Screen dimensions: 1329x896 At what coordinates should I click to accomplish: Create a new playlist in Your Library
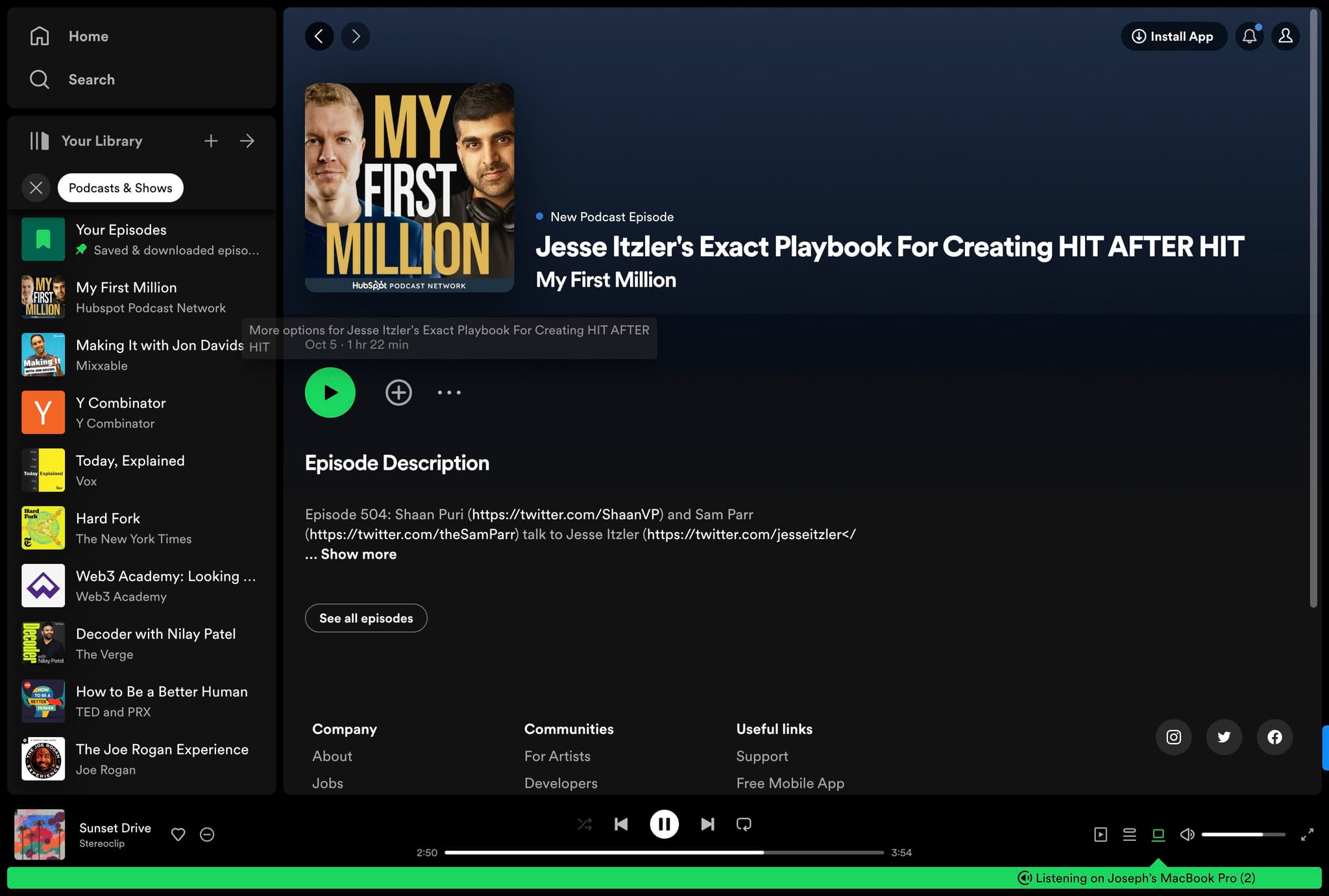point(211,141)
